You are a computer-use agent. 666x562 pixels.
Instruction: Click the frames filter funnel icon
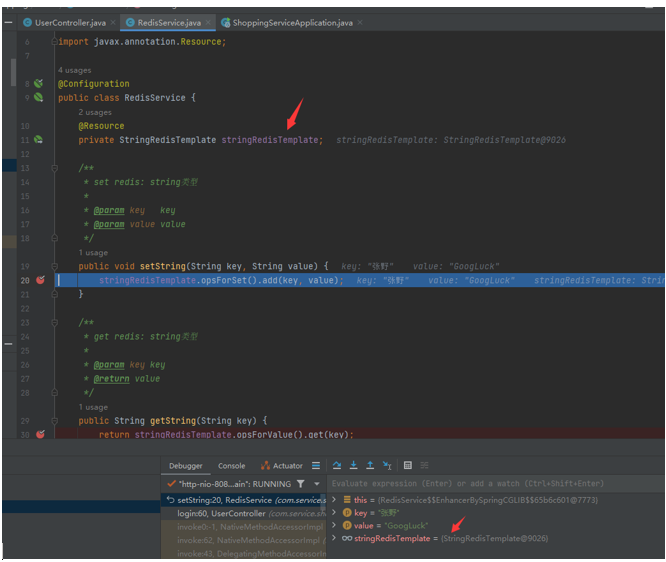coord(301,484)
